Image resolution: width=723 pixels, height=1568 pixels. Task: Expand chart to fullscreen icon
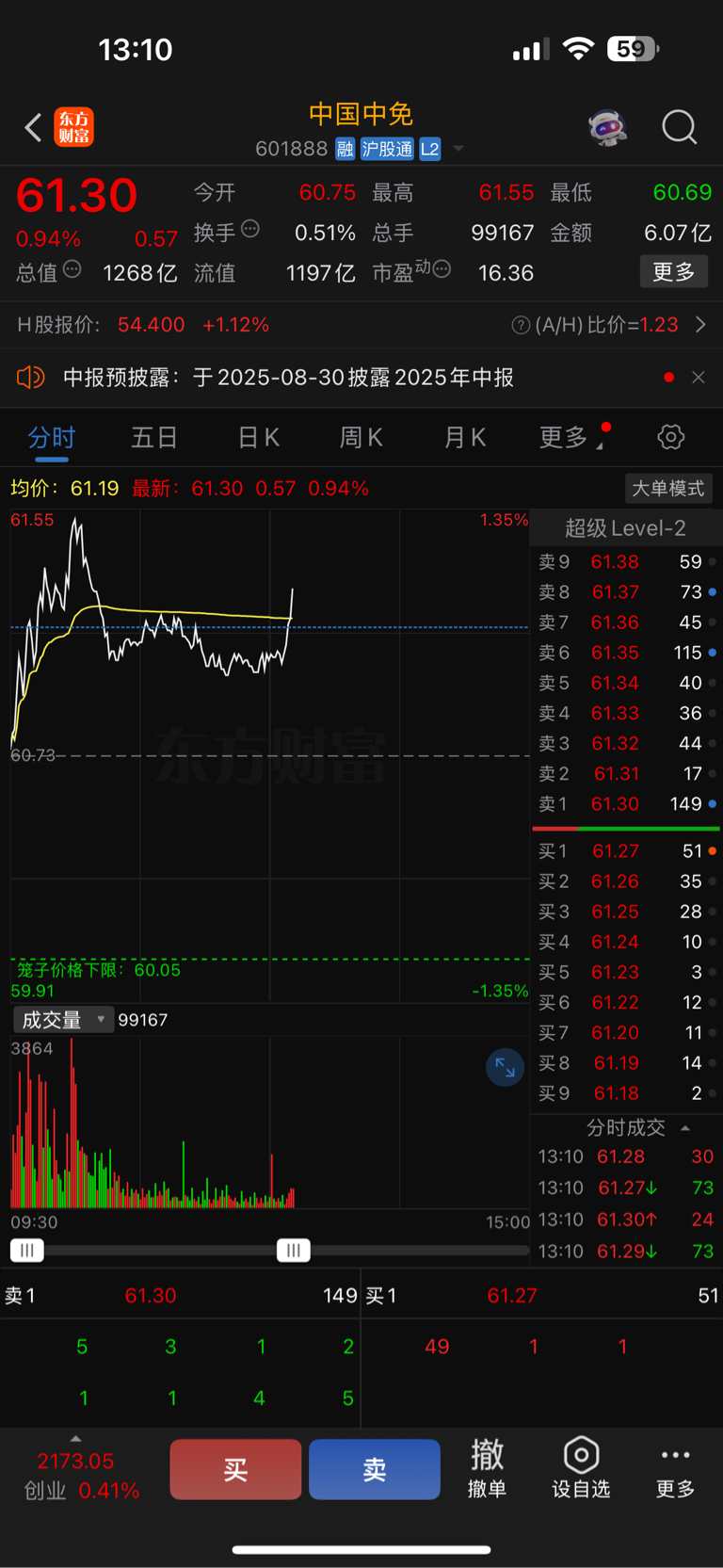click(506, 1068)
